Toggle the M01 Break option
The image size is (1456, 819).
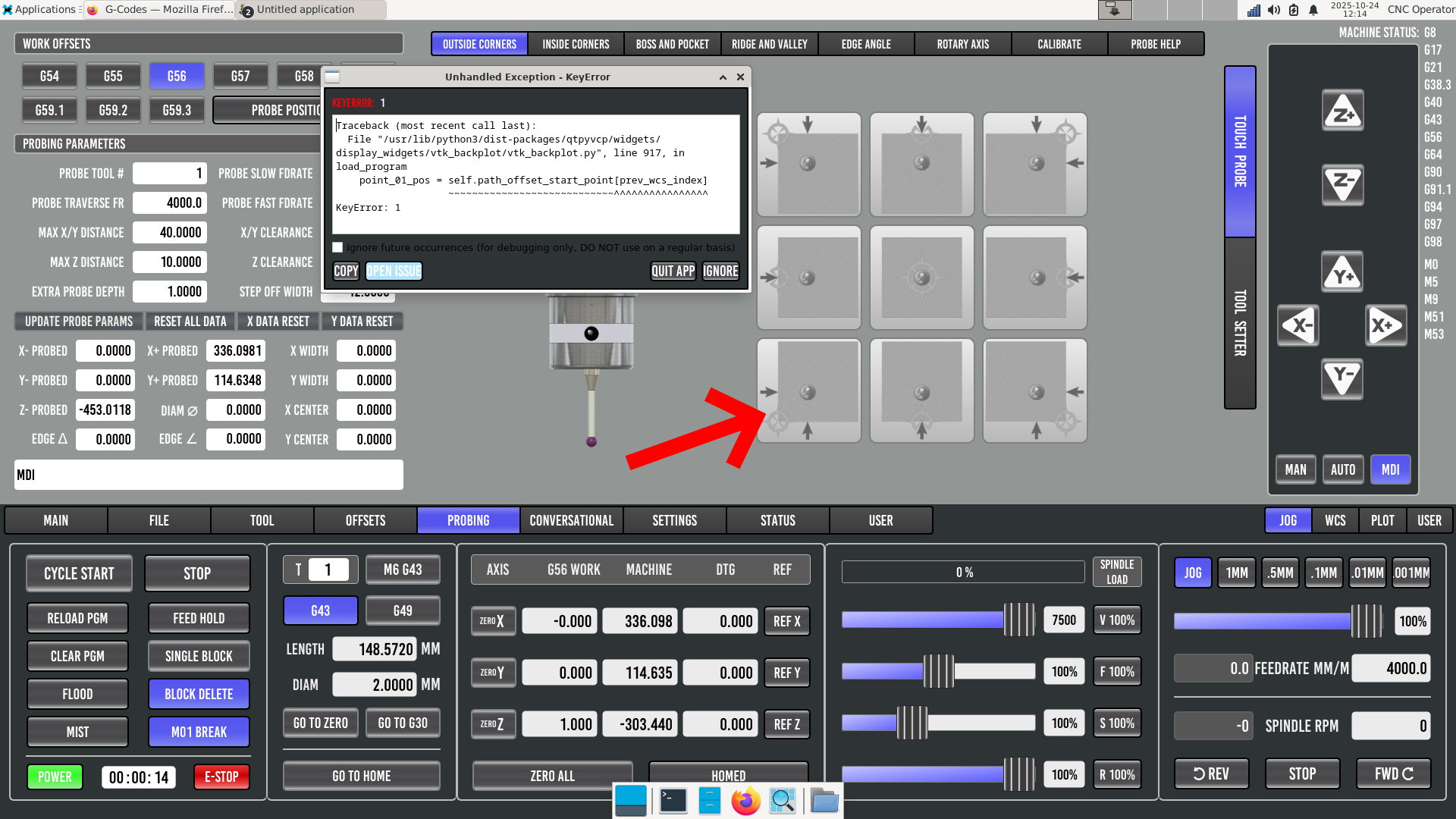coord(199,732)
